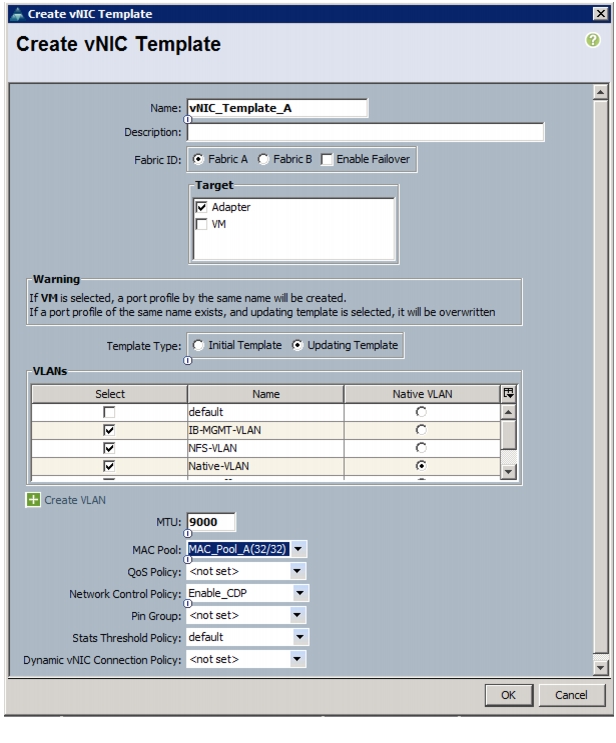
Task: Set NFS-VLAN as native VLAN radio
Action: coord(421,448)
